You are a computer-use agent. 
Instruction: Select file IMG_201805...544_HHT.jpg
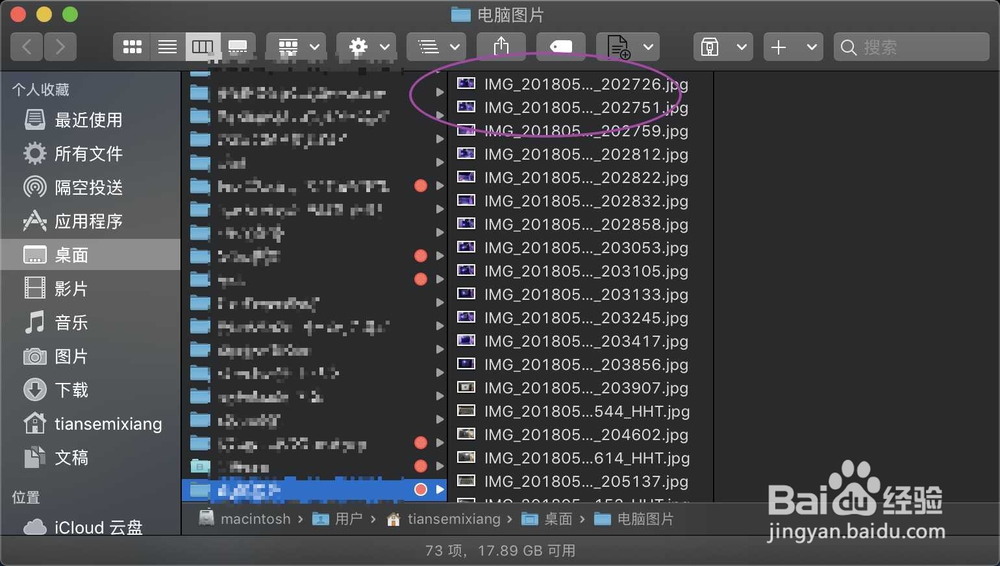[580, 412]
